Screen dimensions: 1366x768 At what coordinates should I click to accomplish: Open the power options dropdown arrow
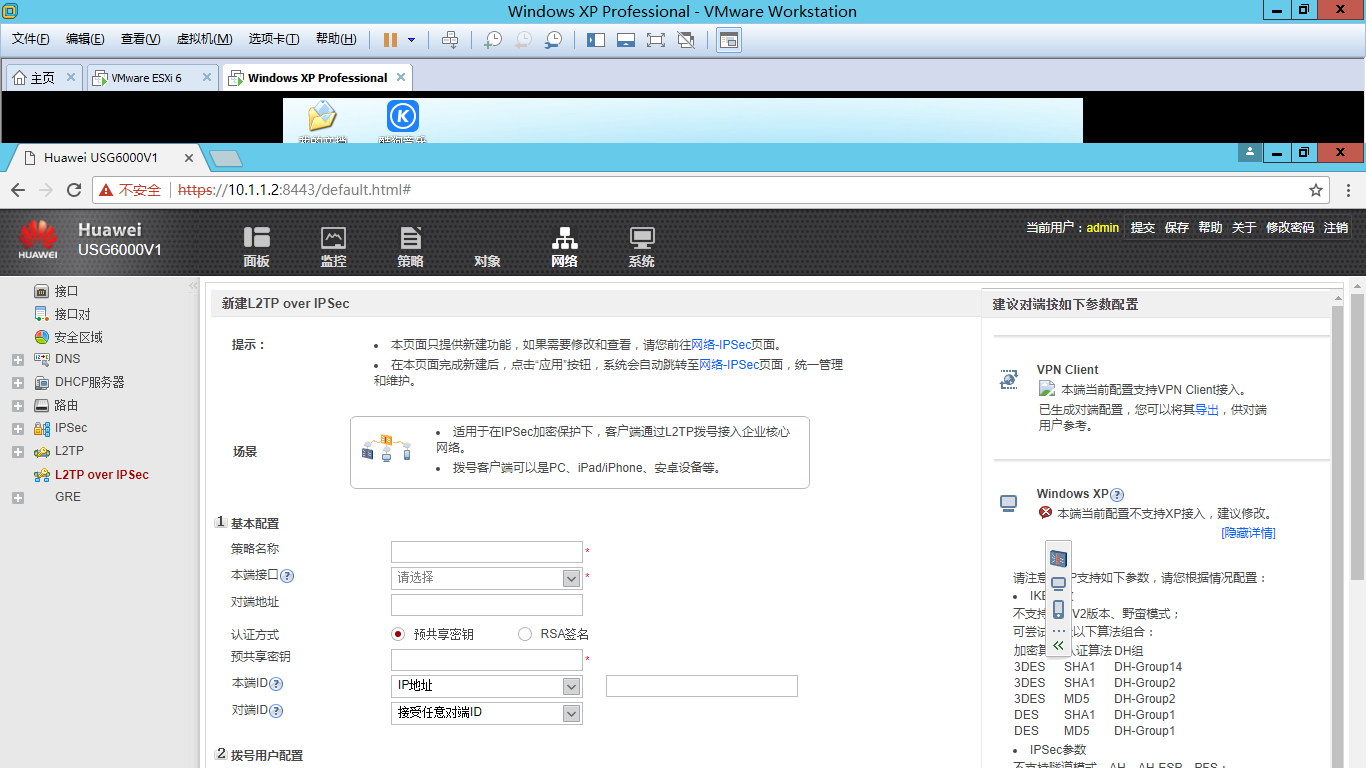tap(411, 40)
